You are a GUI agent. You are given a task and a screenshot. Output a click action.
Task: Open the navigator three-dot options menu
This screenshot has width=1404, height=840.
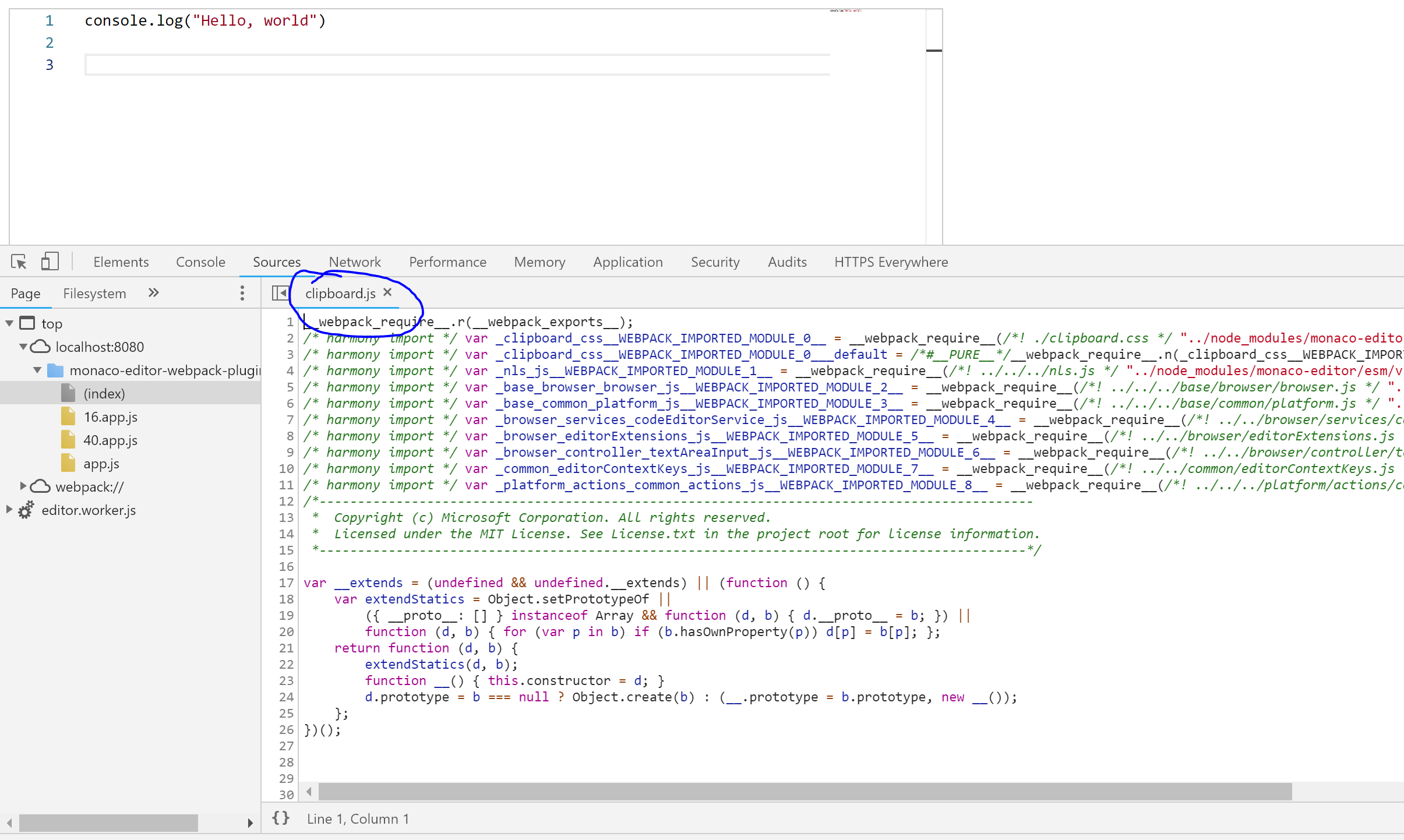(242, 293)
